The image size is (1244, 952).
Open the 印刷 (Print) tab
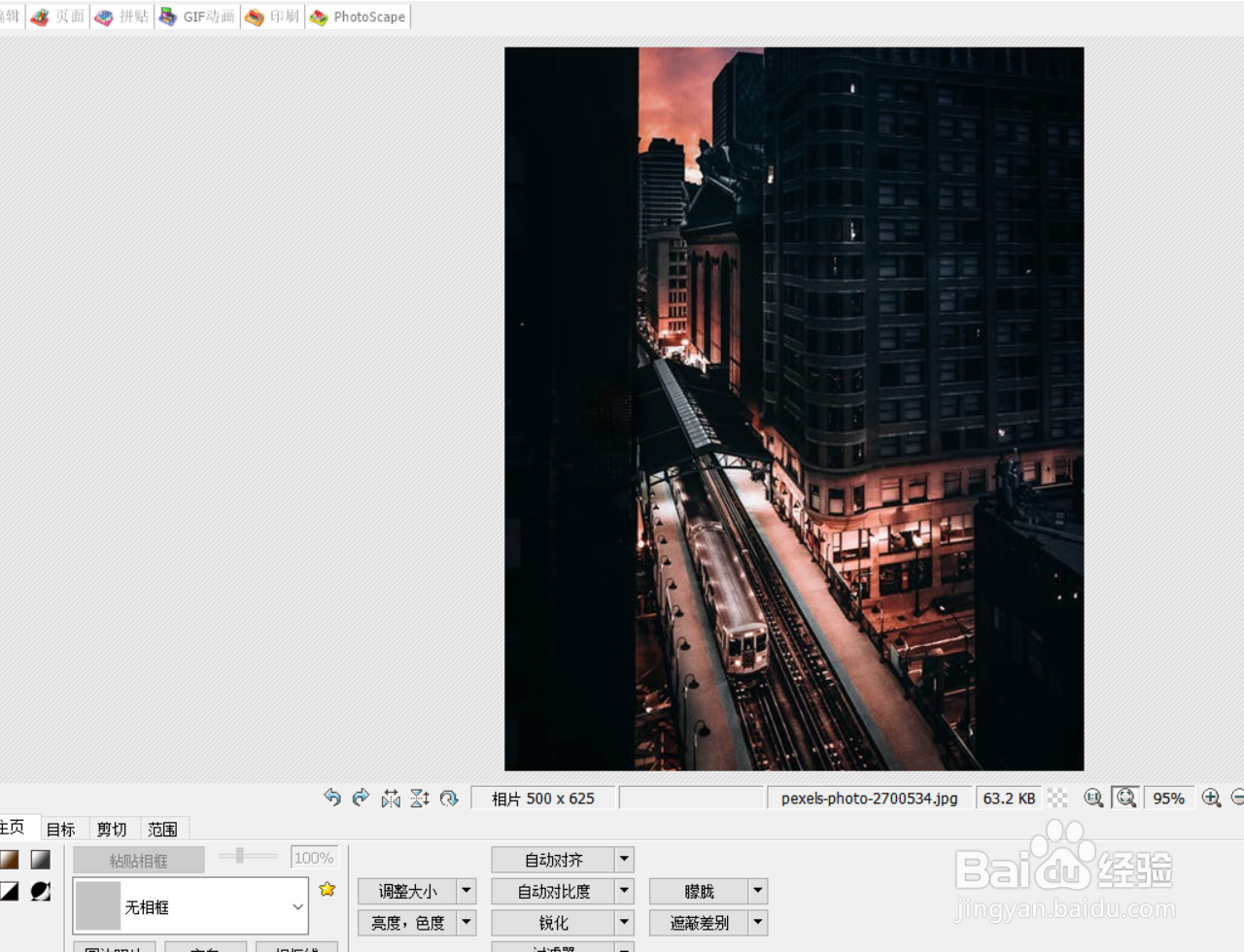click(x=273, y=17)
